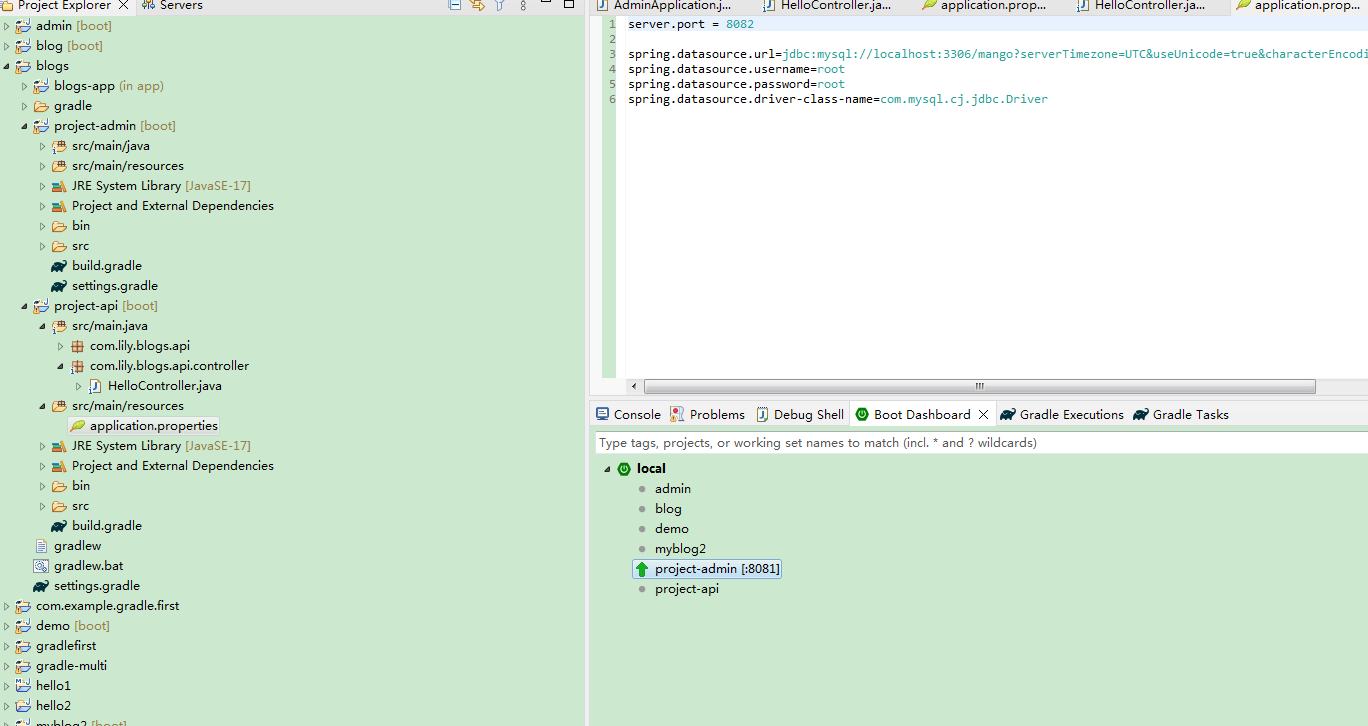This screenshot has width=1368, height=726.
Task: Click spring.datasource.driver-class-name line in editor
Action: coord(838,99)
